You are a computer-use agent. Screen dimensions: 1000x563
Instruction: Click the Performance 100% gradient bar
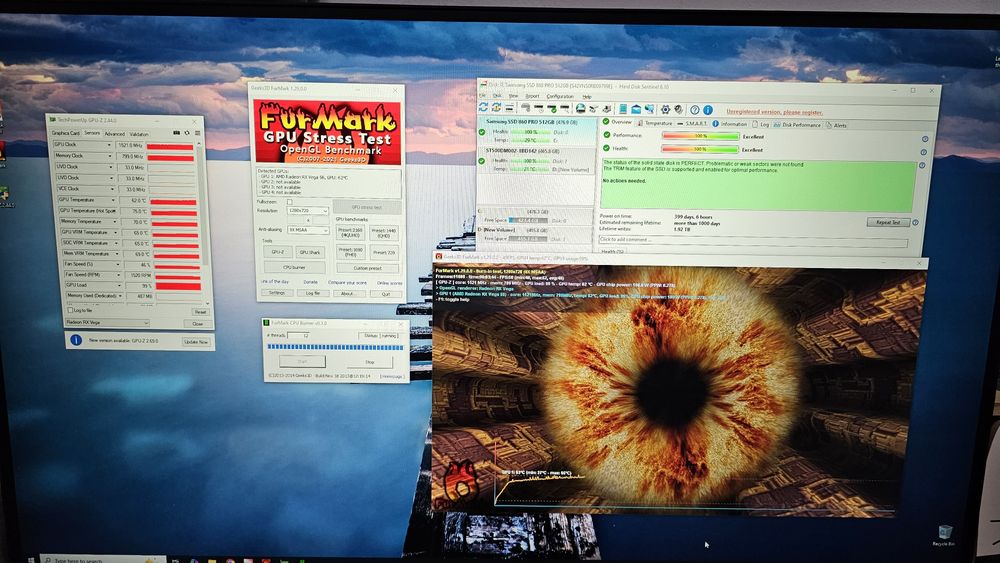tap(700, 136)
